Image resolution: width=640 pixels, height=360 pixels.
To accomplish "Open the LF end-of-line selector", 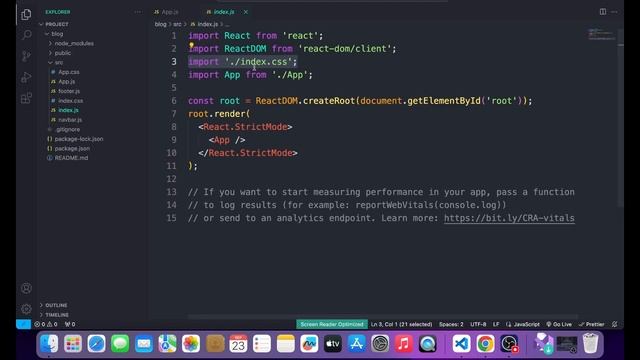I will pyautogui.click(x=496, y=324).
